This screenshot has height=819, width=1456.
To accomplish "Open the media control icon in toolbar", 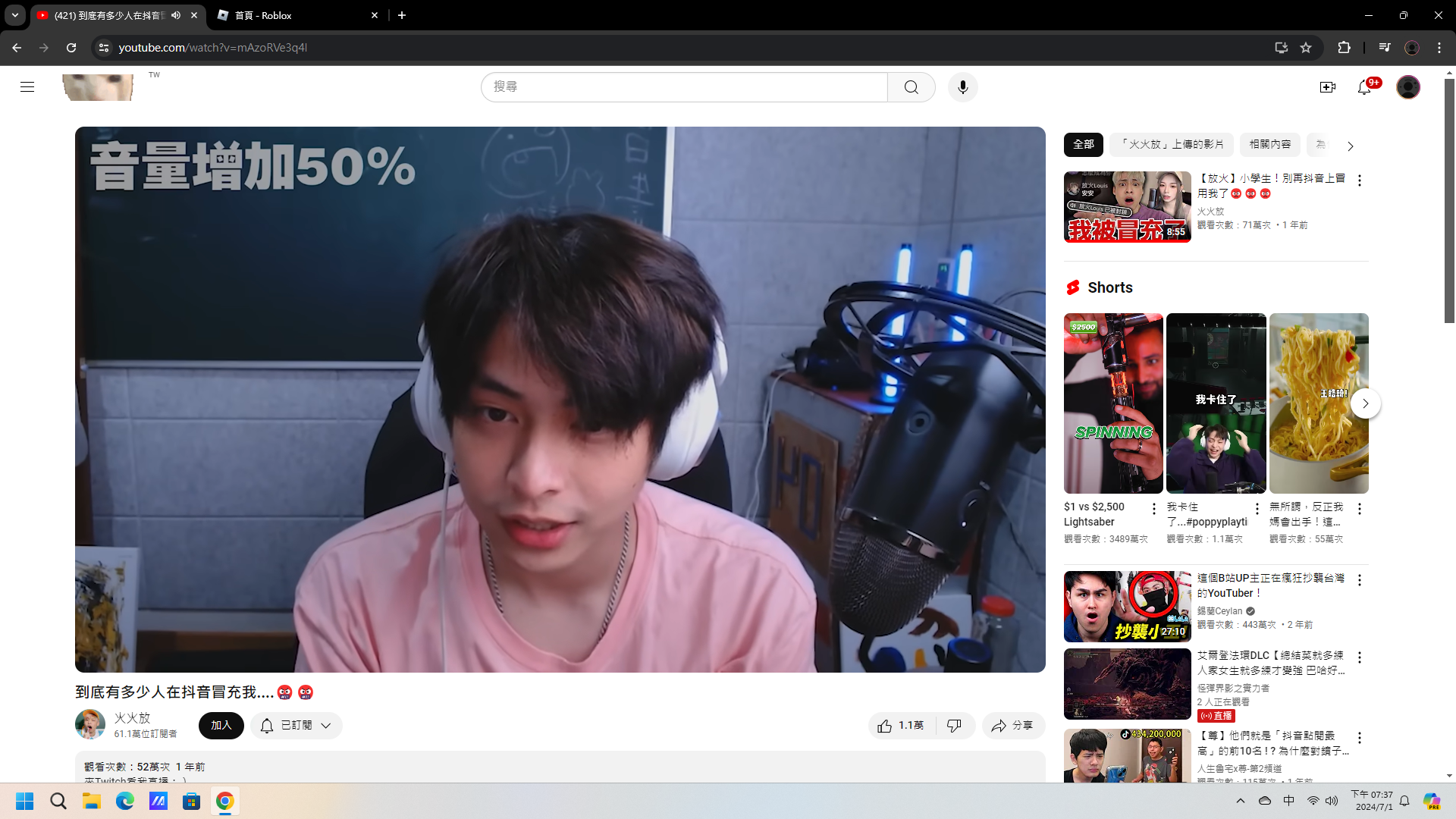I will click(x=1385, y=48).
